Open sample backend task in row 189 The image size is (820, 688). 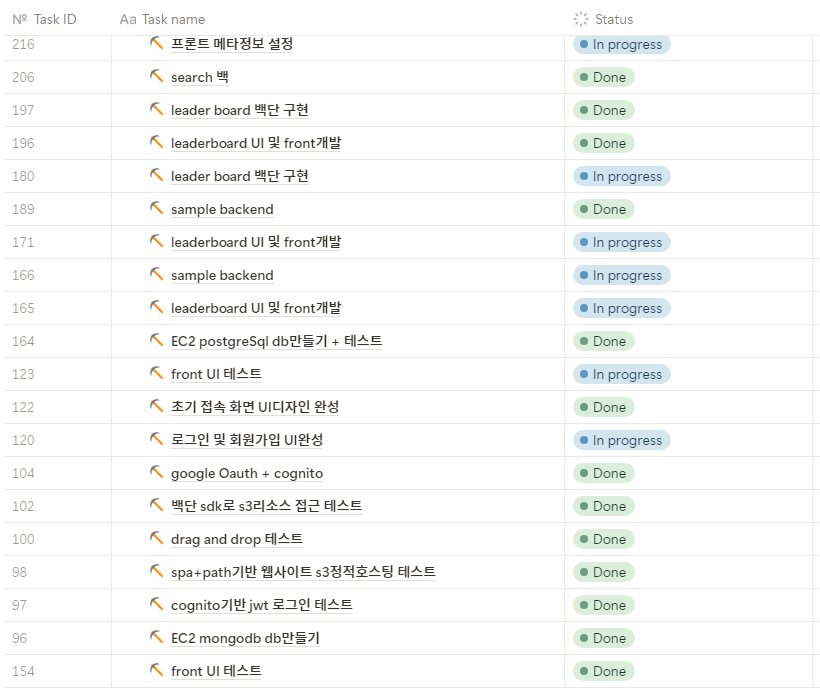[x=222, y=209]
